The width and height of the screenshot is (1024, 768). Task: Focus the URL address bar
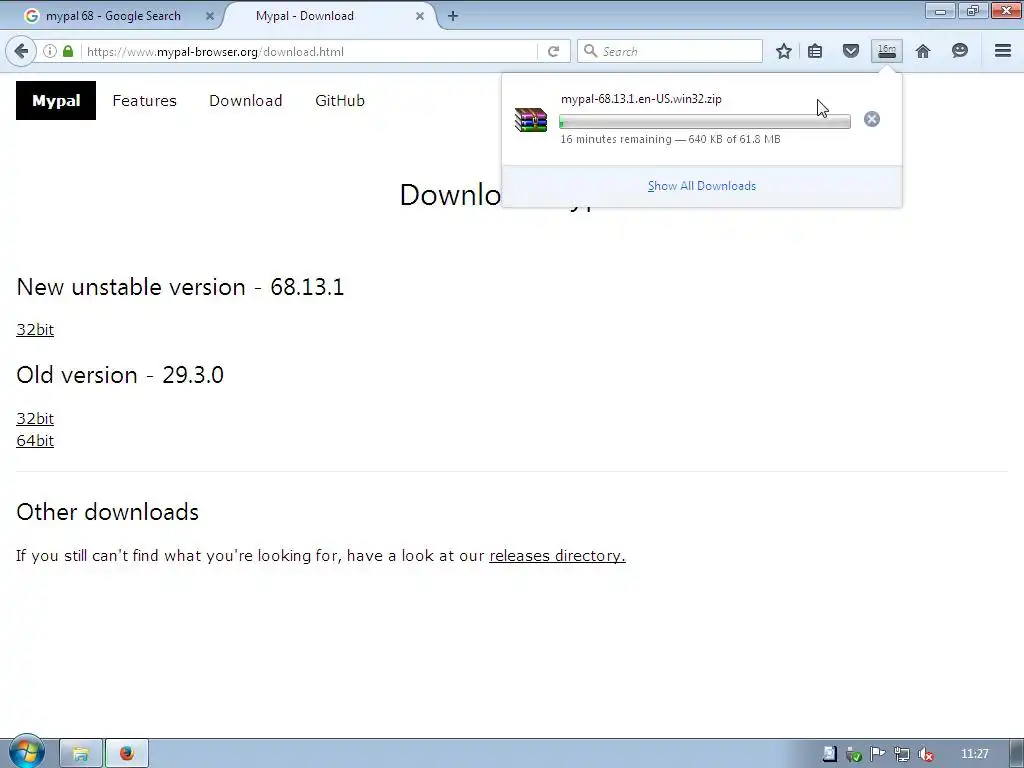click(310, 51)
